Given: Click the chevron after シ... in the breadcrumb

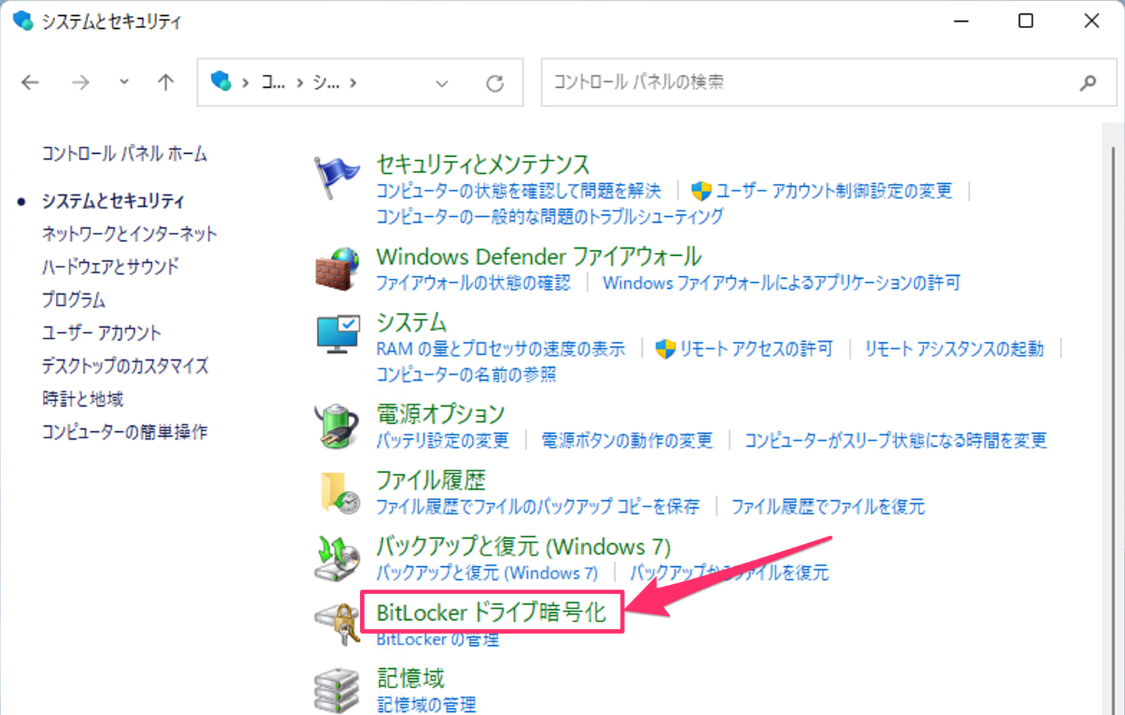Looking at the screenshot, I should pos(353,82).
